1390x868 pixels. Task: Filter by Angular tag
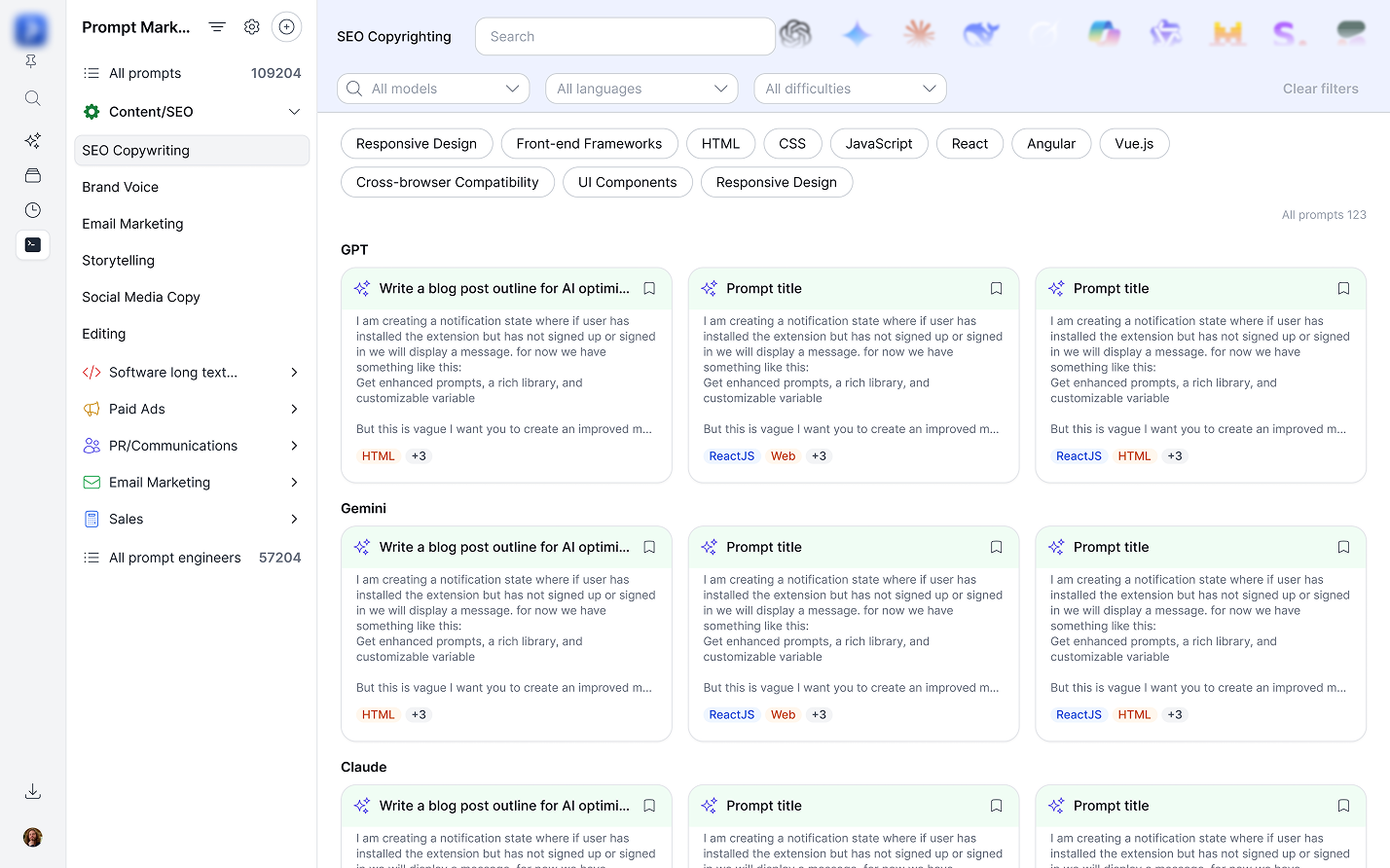coord(1051,144)
